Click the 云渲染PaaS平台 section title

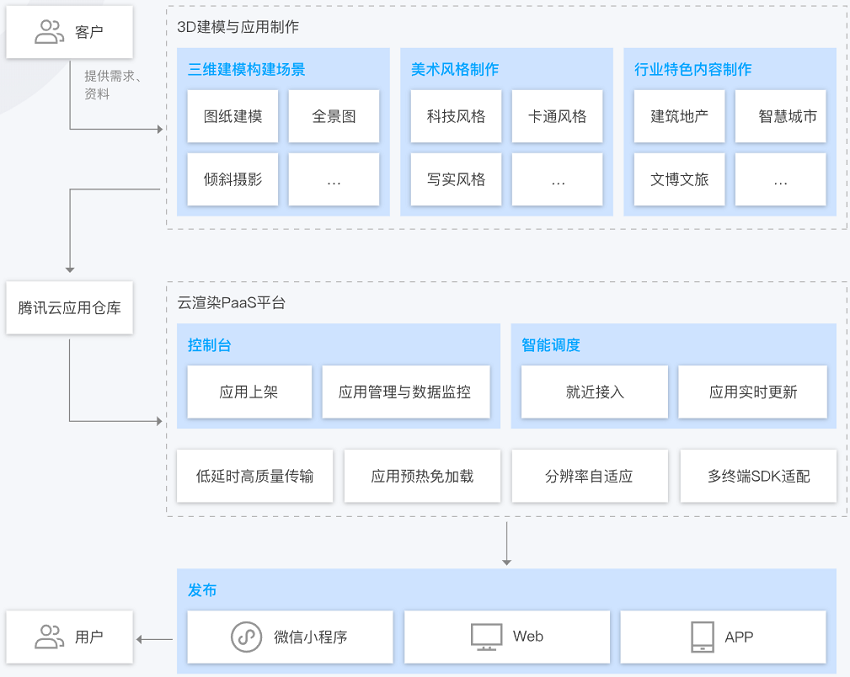coord(231,302)
